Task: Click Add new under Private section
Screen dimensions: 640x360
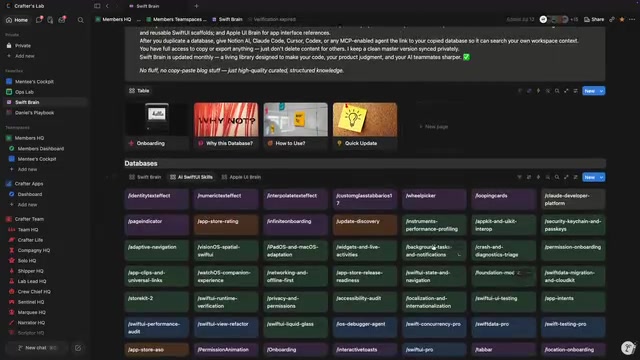Action: 24,56
